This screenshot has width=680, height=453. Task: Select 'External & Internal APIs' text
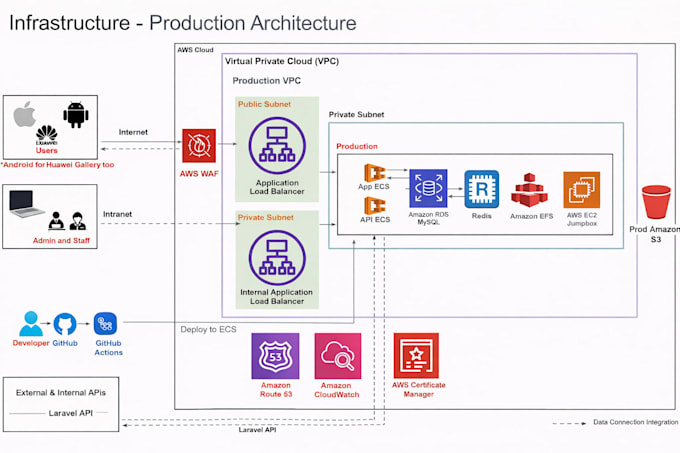tap(61, 393)
